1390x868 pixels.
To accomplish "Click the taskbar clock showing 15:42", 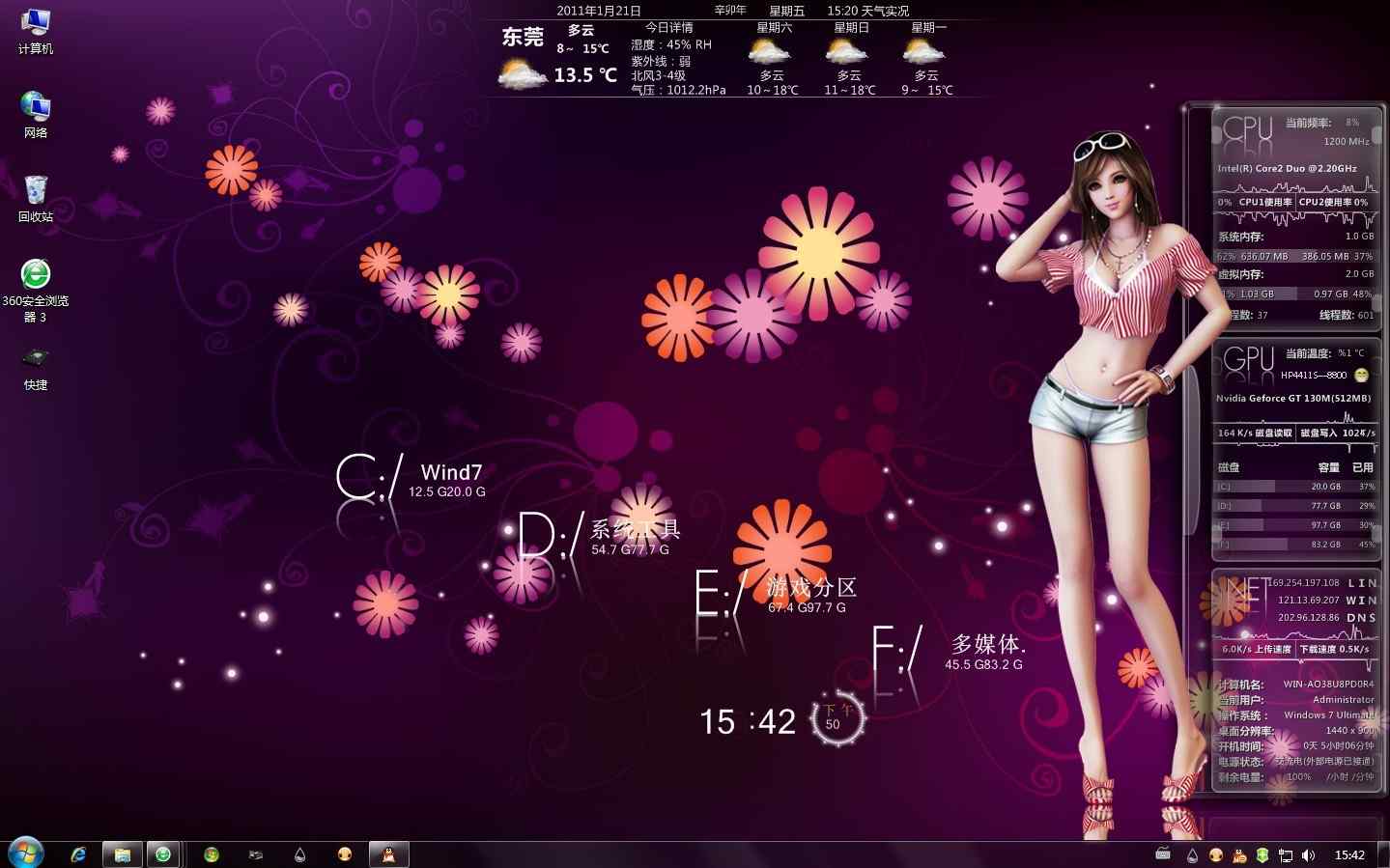I will point(1349,855).
